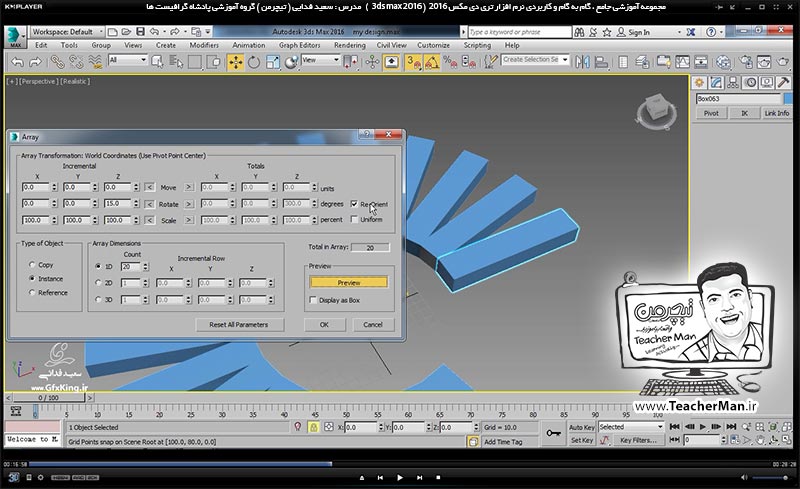
Task: Toggle the Angle Snap icon
Action: pyautogui.click(x=432, y=62)
